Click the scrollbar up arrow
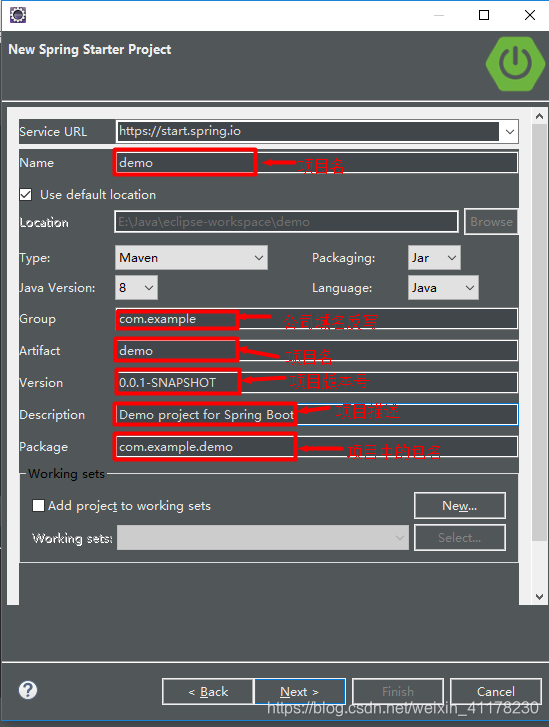The width and height of the screenshot is (549, 727). click(539, 116)
